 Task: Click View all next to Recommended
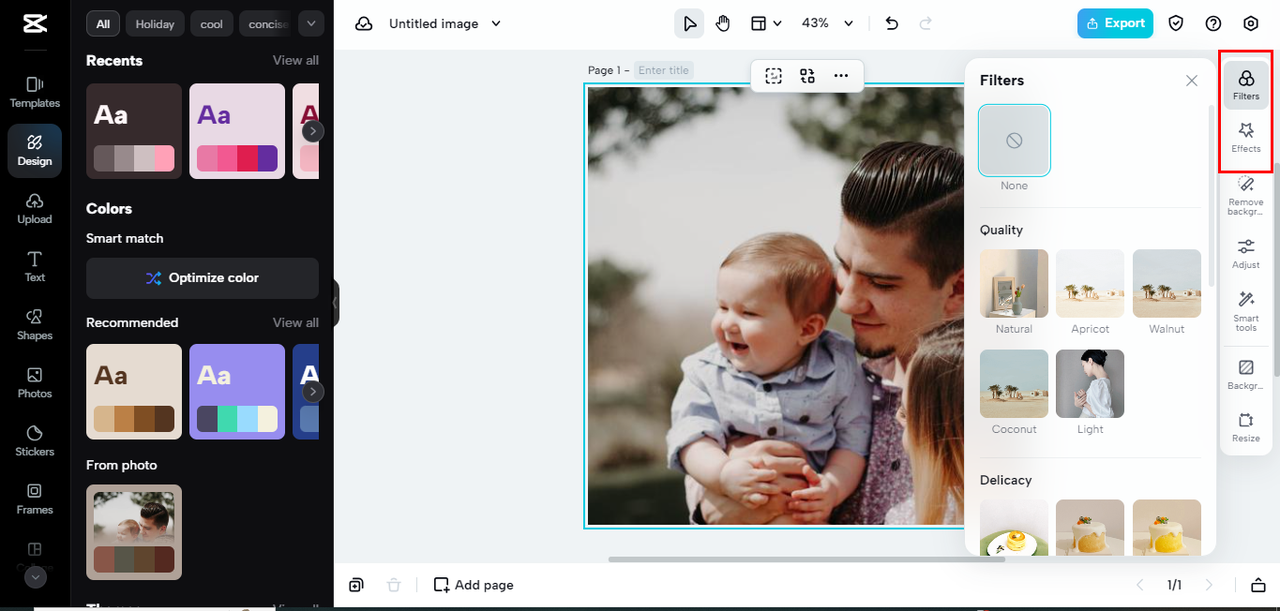pyautogui.click(x=296, y=322)
